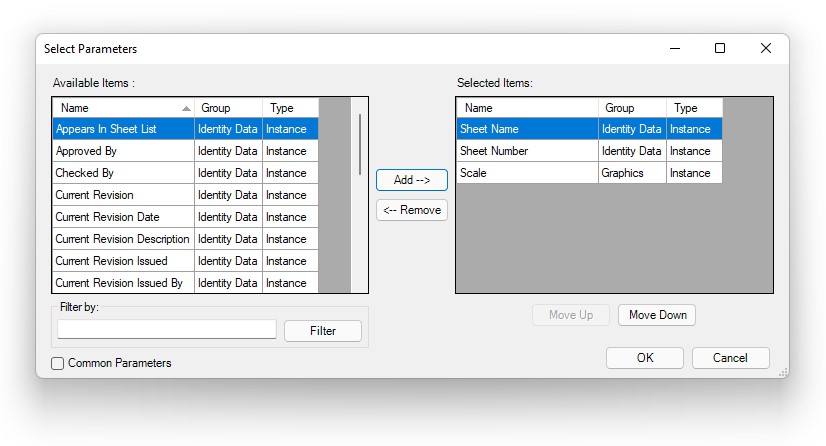Click inside the Filter by text field
Image resolution: width=826 pixels, height=446 pixels.
pos(166,330)
